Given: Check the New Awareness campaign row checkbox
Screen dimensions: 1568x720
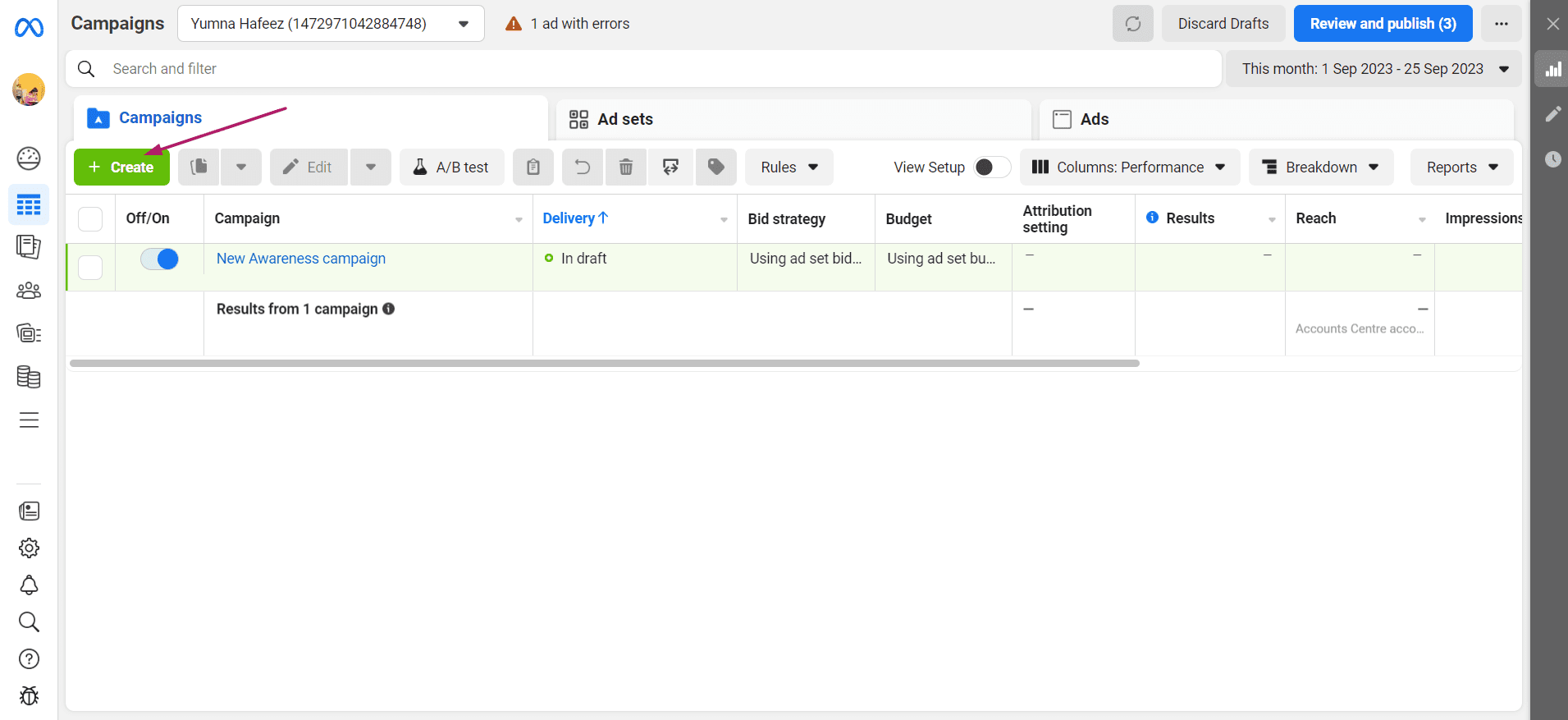Looking at the screenshot, I should [x=90, y=267].
